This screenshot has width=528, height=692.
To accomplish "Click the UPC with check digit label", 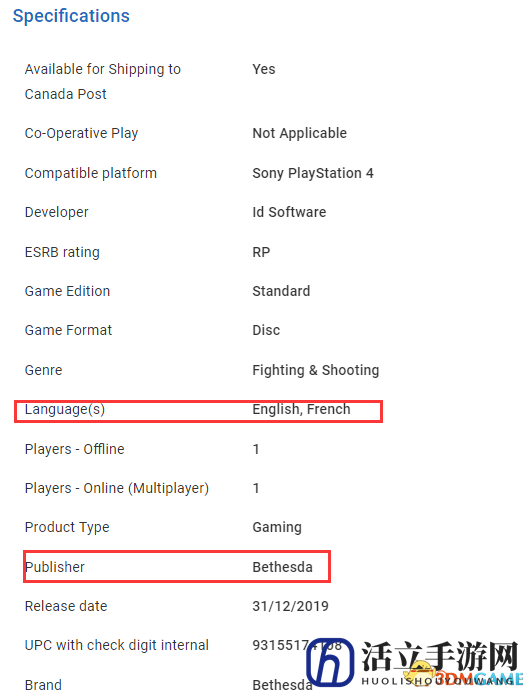I will [117, 646].
